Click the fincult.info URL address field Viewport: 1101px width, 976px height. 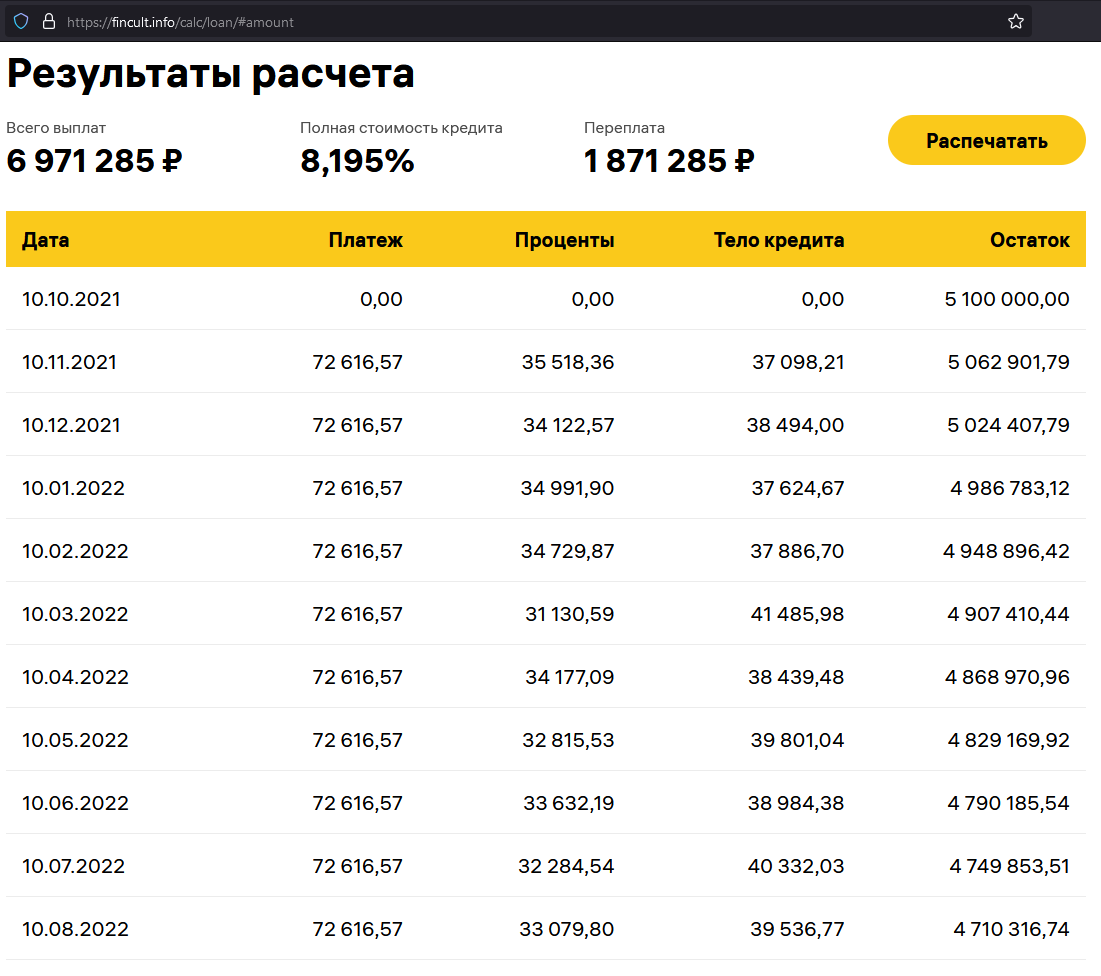(518, 22)
